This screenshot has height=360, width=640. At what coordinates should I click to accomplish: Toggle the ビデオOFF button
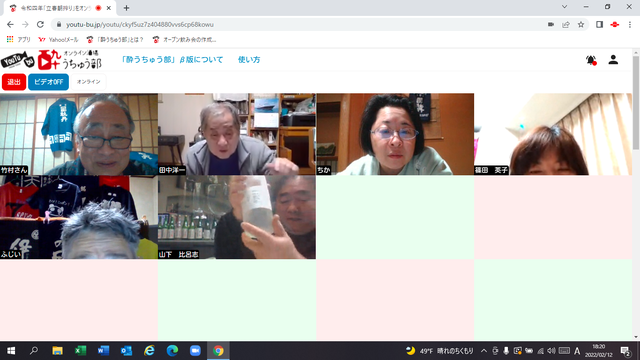click(48, 82)
